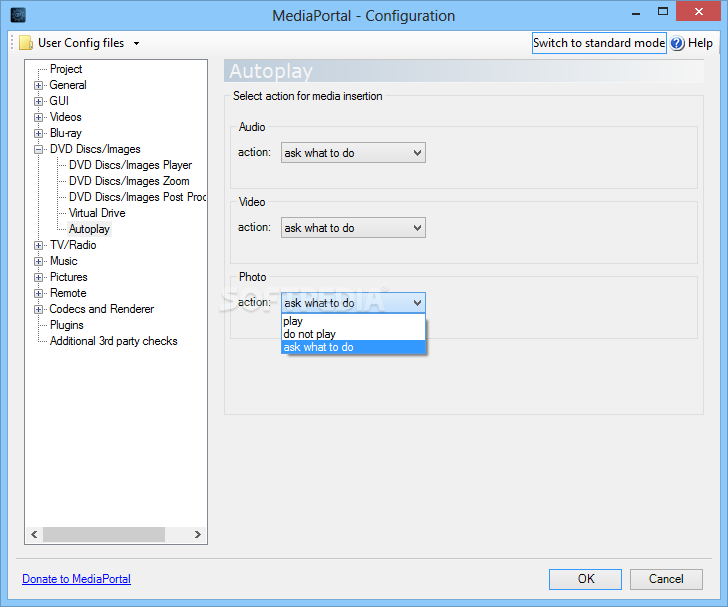Select the Codecs and Renderer label
Viewport: 728px width, 607px height.
pos(102,309)
